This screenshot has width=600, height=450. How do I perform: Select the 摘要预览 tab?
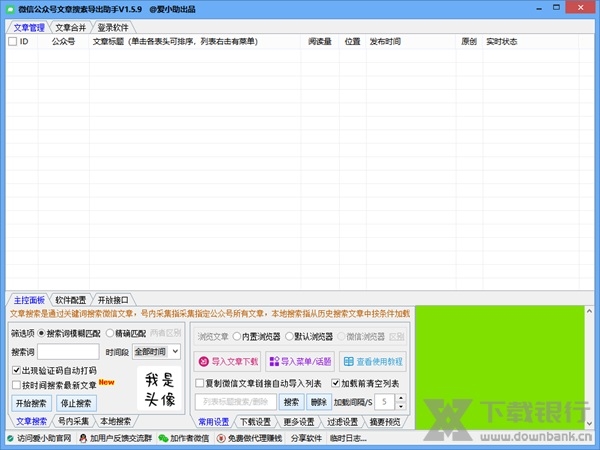pyautogui.click(x=385, y=422)
